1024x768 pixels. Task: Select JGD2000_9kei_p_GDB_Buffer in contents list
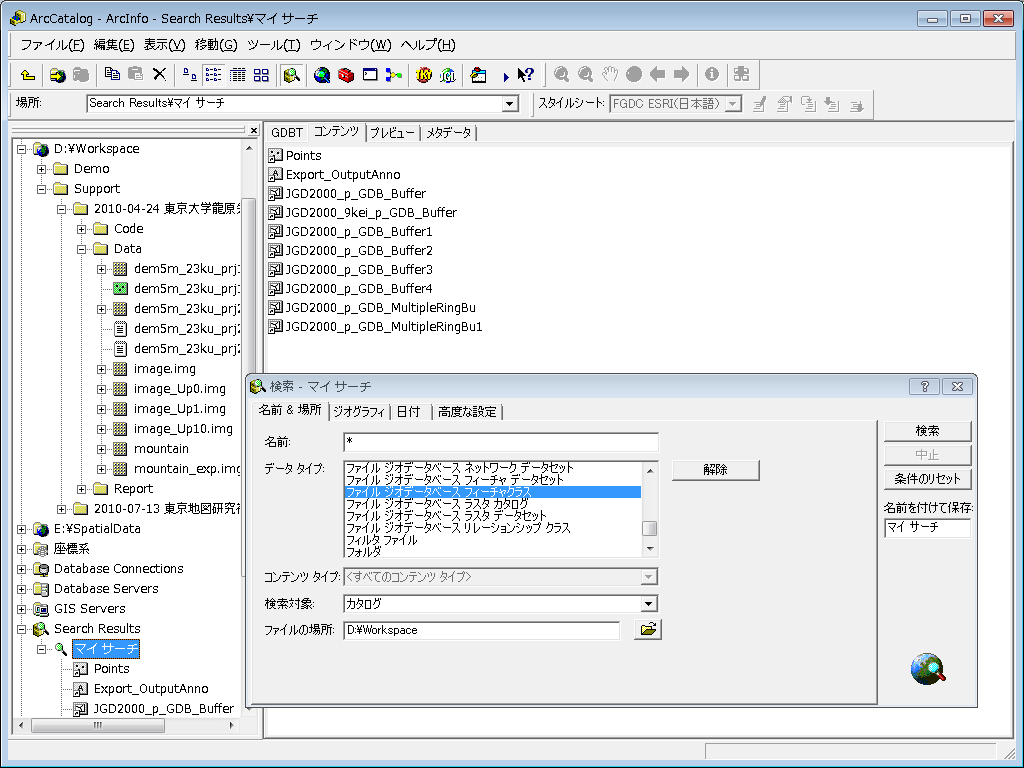371,212
